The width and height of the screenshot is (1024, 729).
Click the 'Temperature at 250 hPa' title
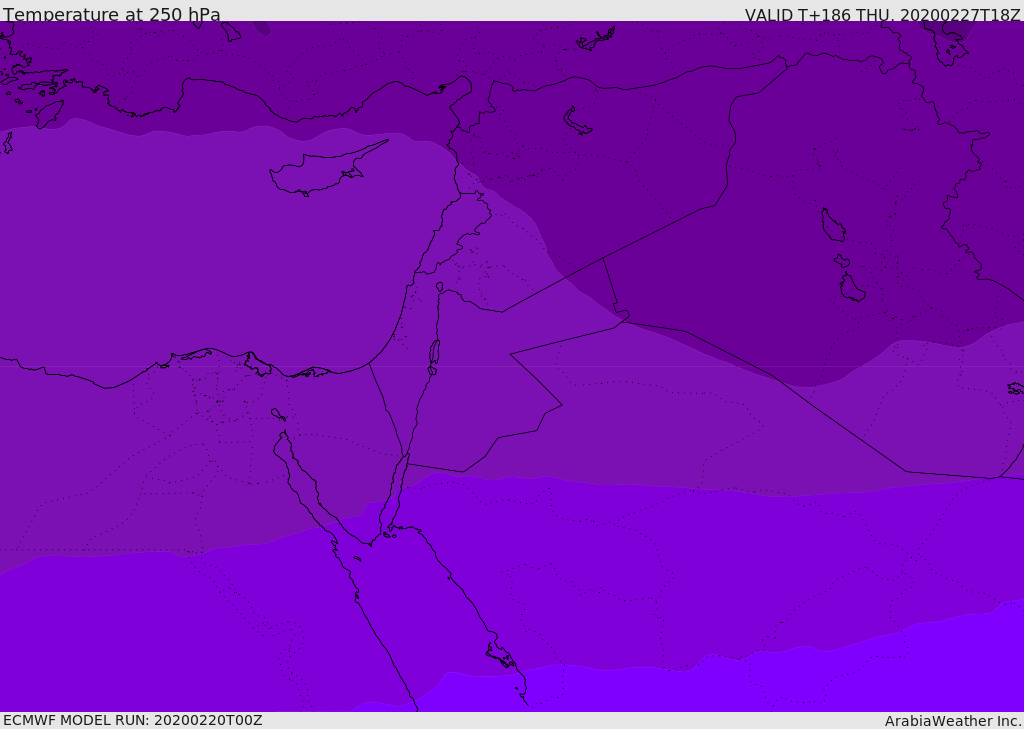click(x=112, y=14)
